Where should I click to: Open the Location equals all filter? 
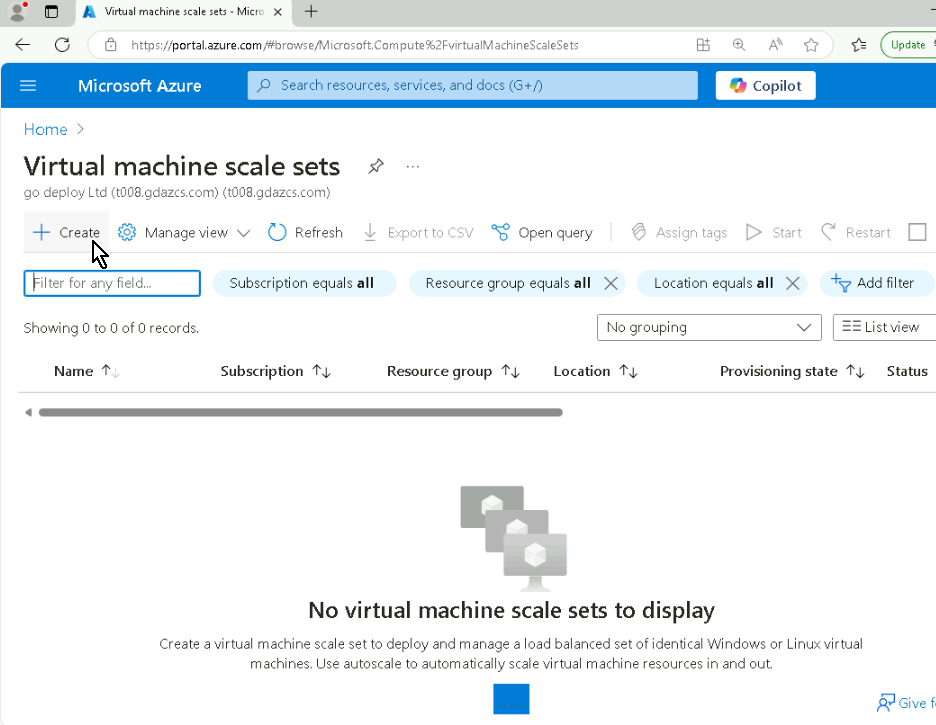713,283
